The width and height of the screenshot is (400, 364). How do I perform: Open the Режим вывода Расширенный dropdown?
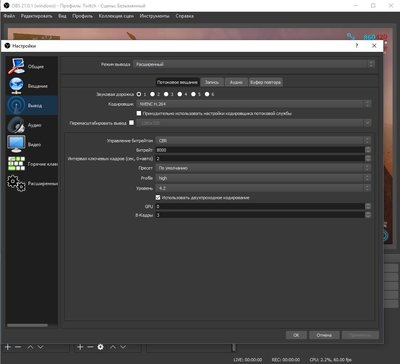[x=254, y=64]
